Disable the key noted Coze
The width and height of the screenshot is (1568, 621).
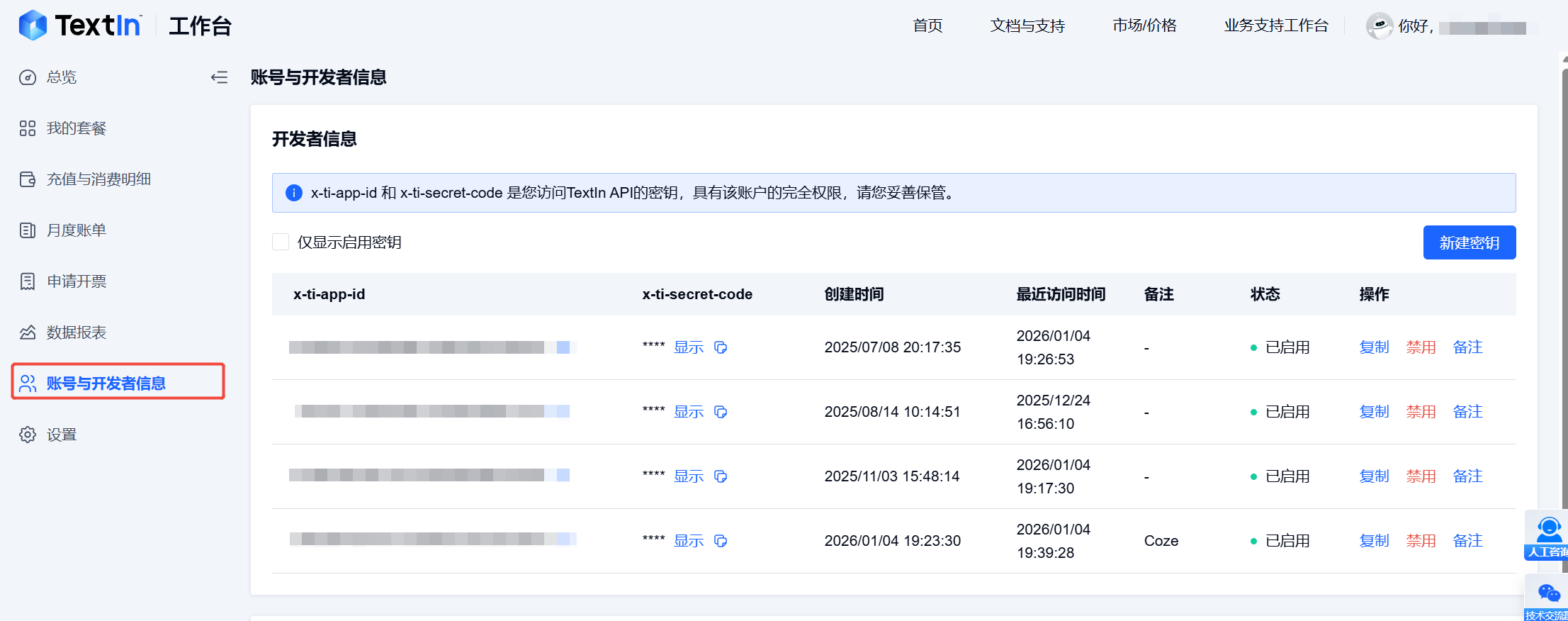[1421, 541]
